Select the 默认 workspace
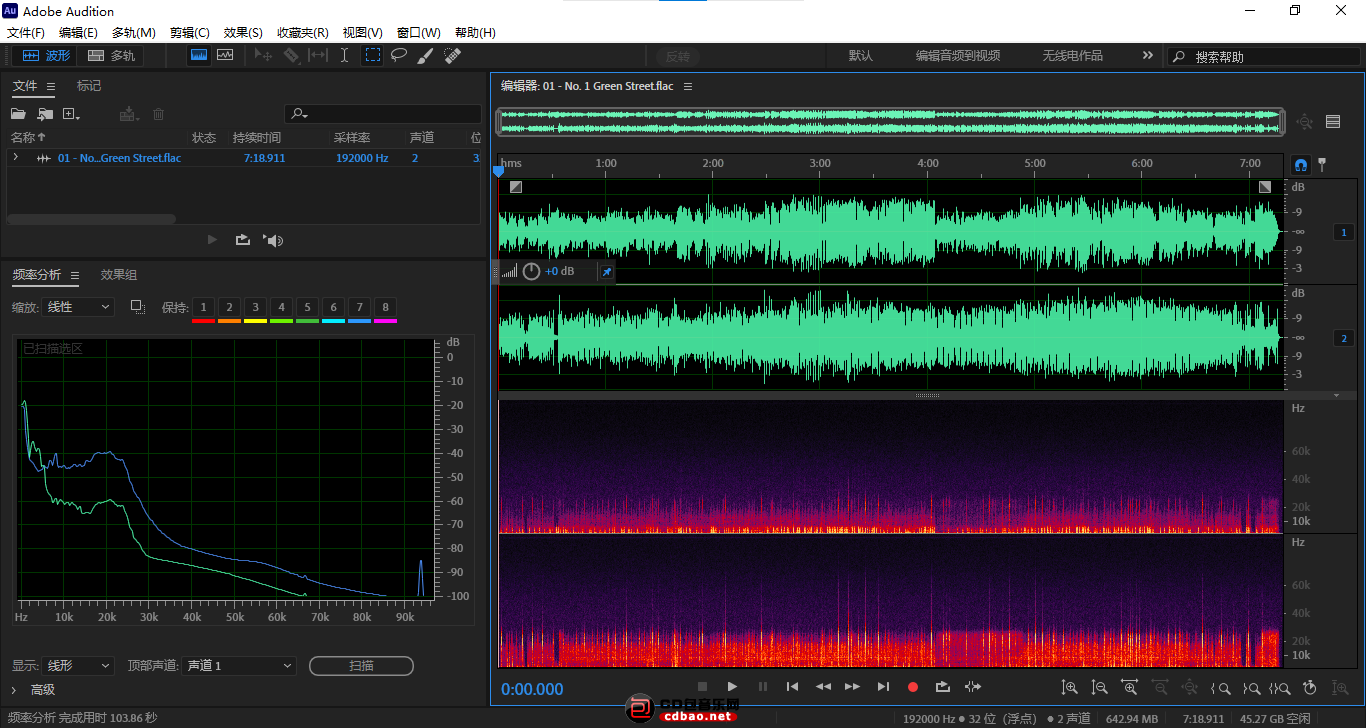The image size is (1366, 728). [861, 56]
